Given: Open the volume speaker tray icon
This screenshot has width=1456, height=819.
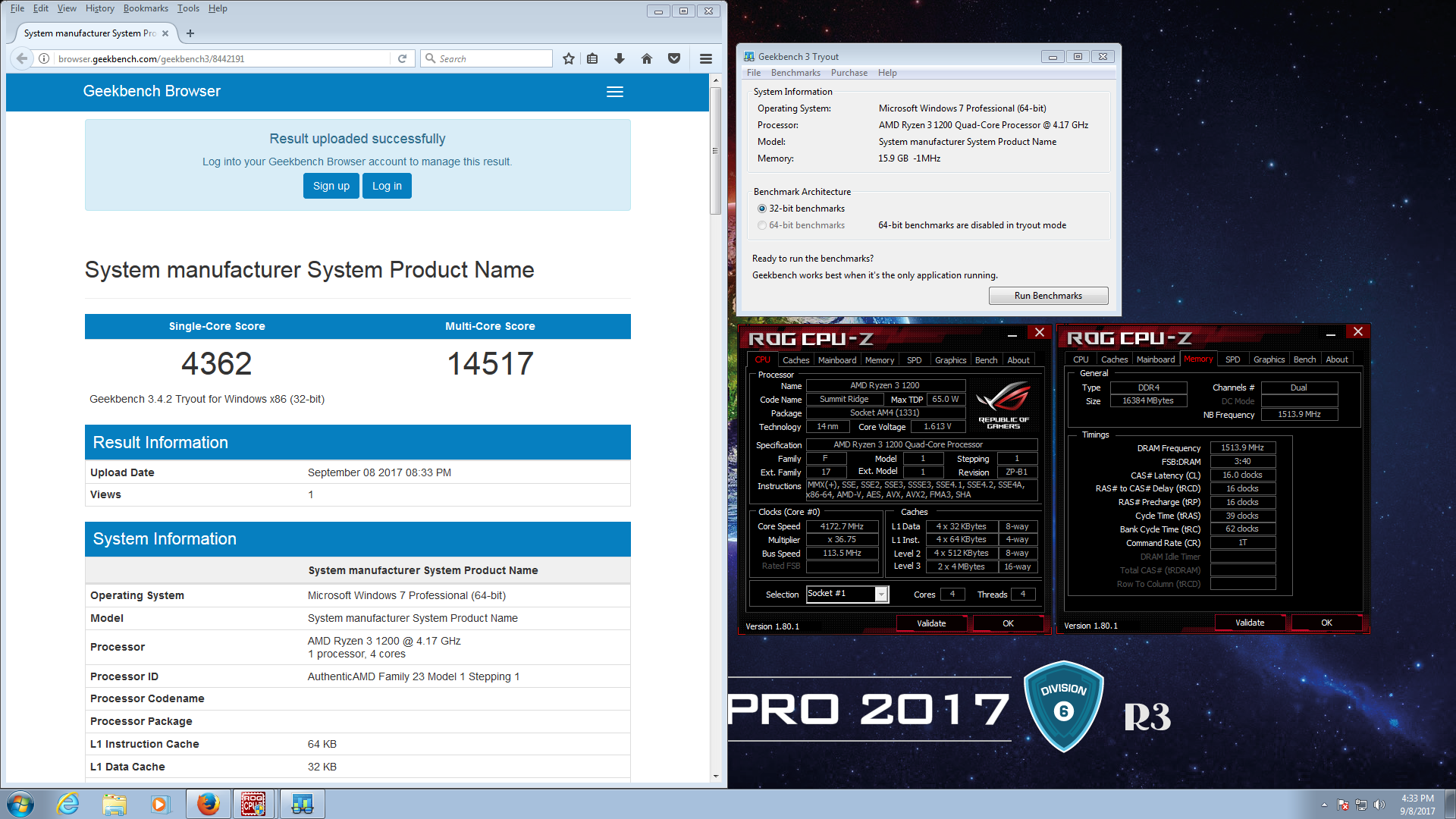Looking at the screenshot, I should click(x=1379, y=805).
